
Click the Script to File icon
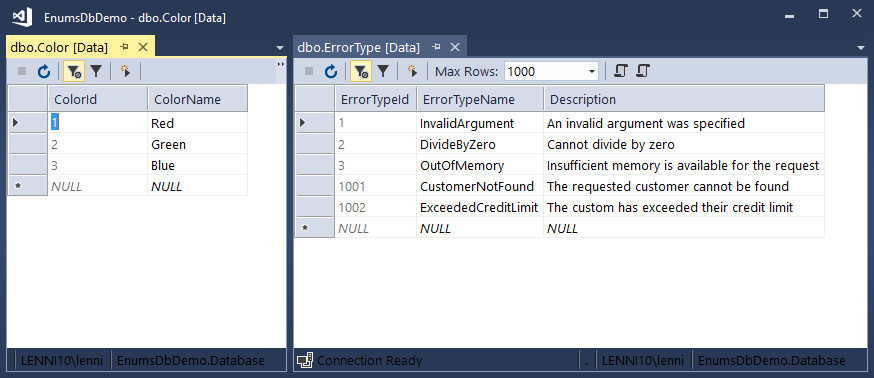pos(643,71)
